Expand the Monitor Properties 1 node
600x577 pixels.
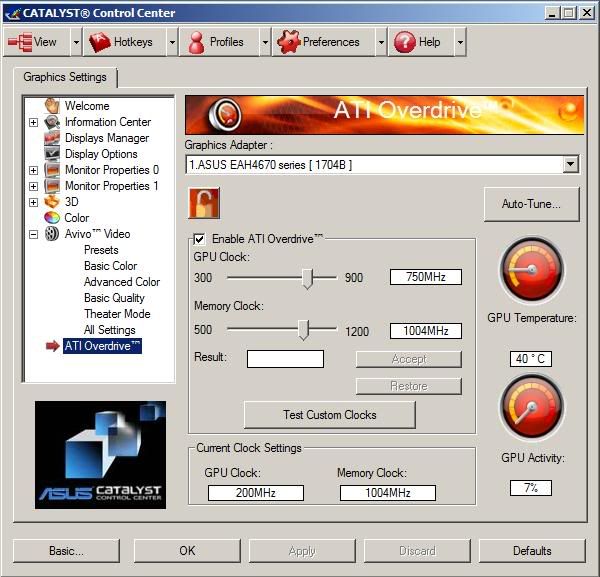click(34, 186)
